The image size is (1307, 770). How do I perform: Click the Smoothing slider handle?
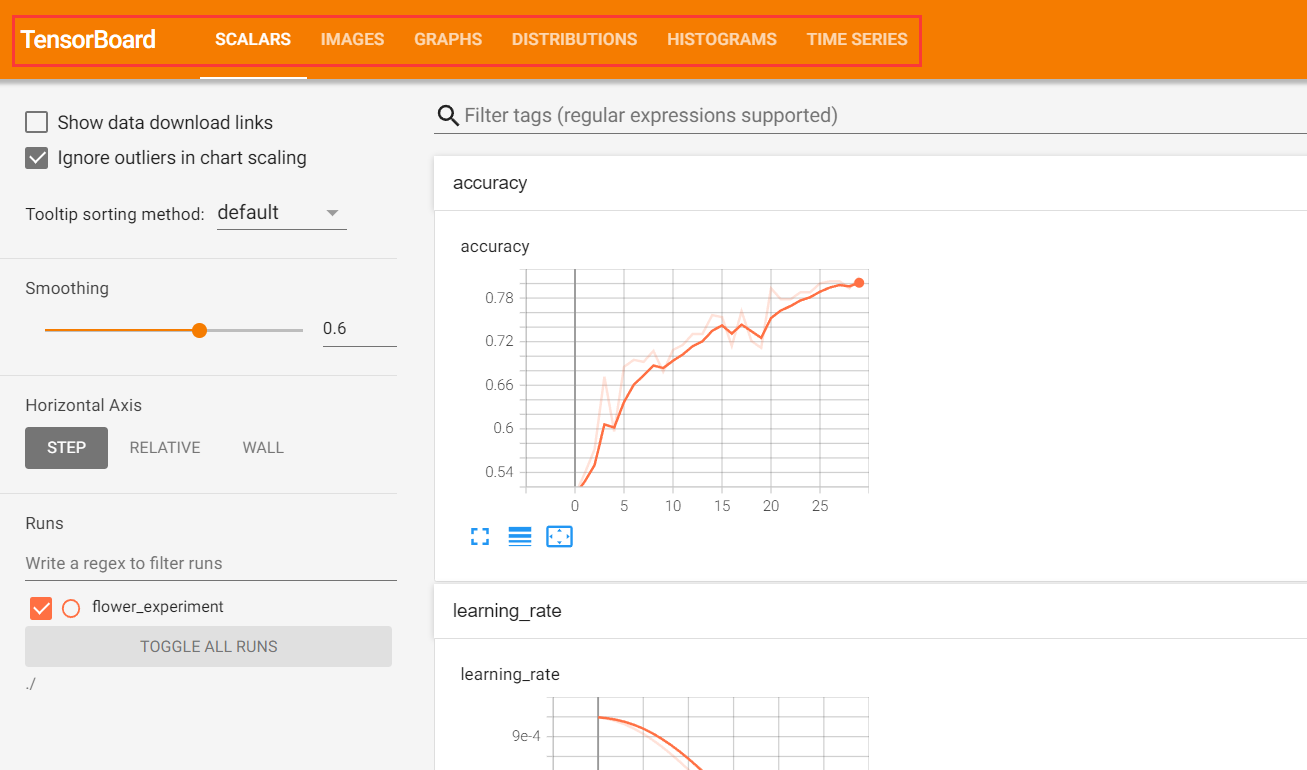199,329
